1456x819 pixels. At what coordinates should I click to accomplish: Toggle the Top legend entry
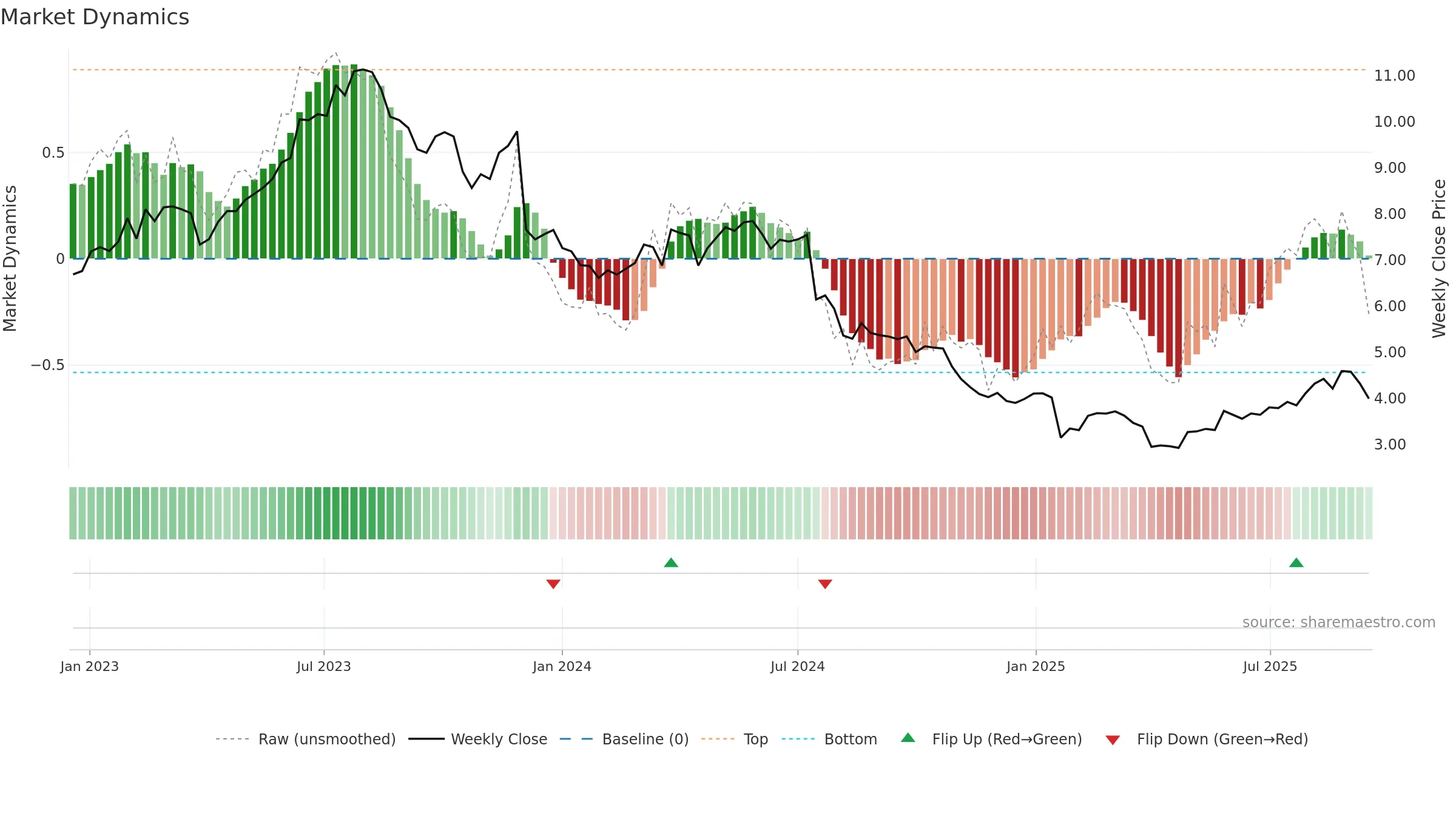(x=735, y=739)
